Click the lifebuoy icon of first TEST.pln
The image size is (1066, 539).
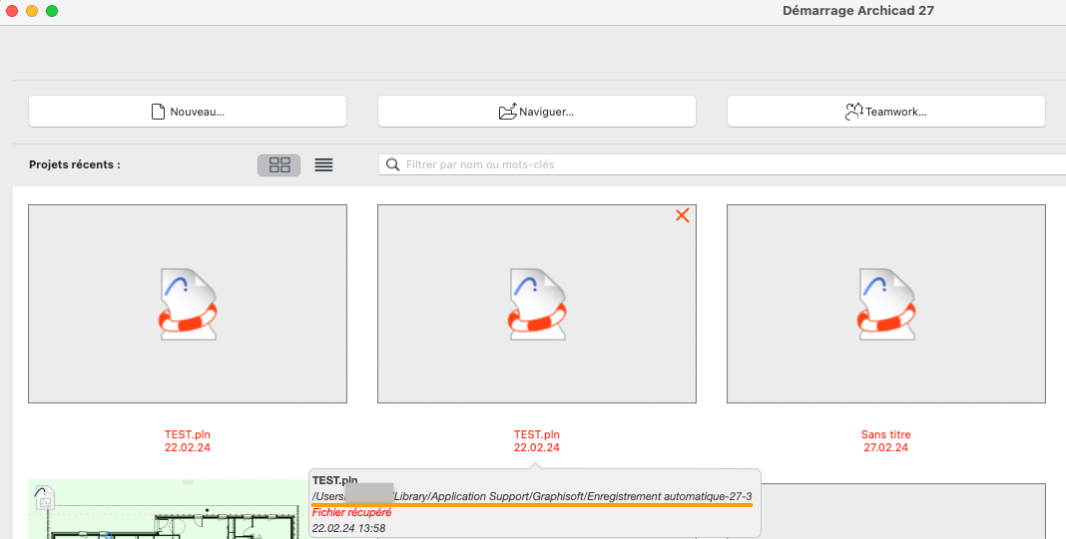(188, 305)
